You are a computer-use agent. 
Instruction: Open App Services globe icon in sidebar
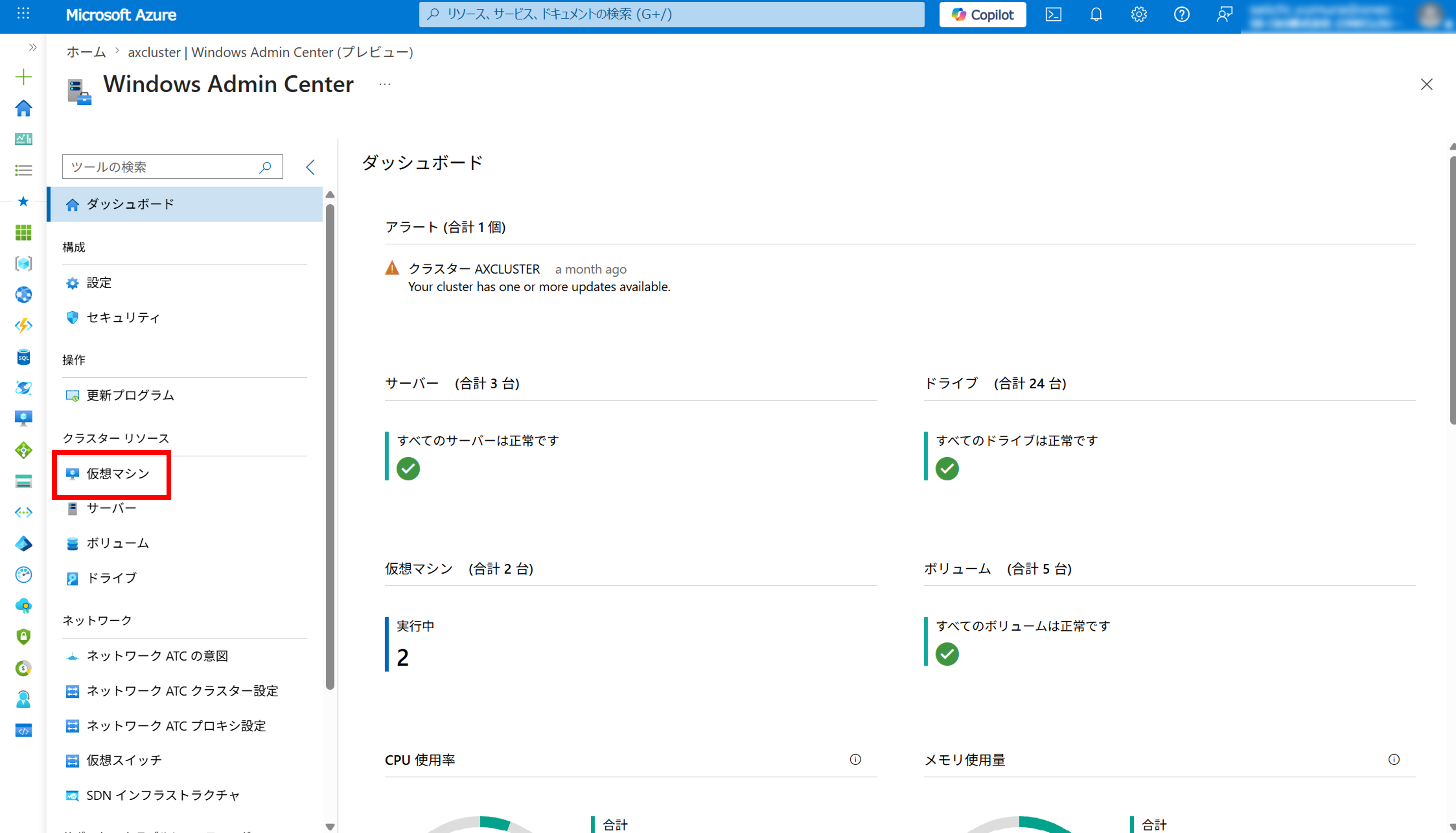(x=24, y=294)
